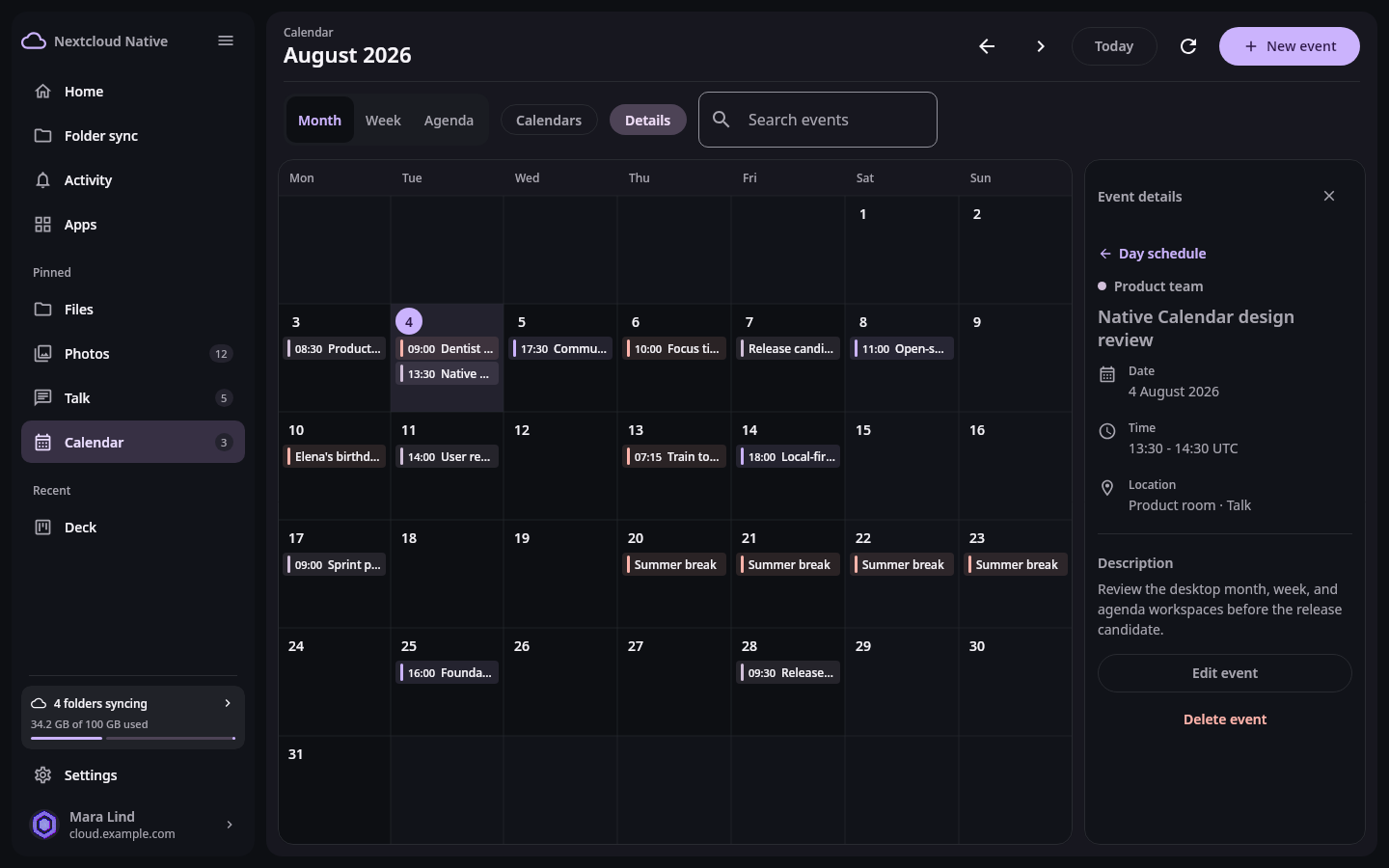The width and height of the screenshot is (1389, 868).
Task: Collapse sidebar with hamburger menu icon
Action: click(226, 41)
